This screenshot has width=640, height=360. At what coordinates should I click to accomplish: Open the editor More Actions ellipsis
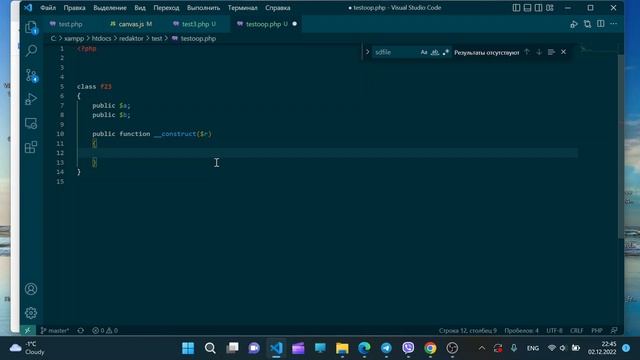(613, 24)
